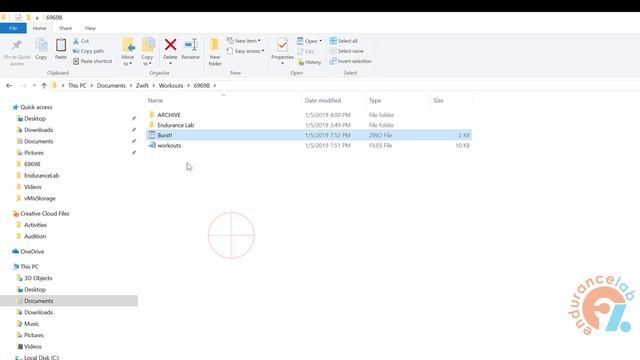Expand chevron after This PC in address bar

(91, 86)
